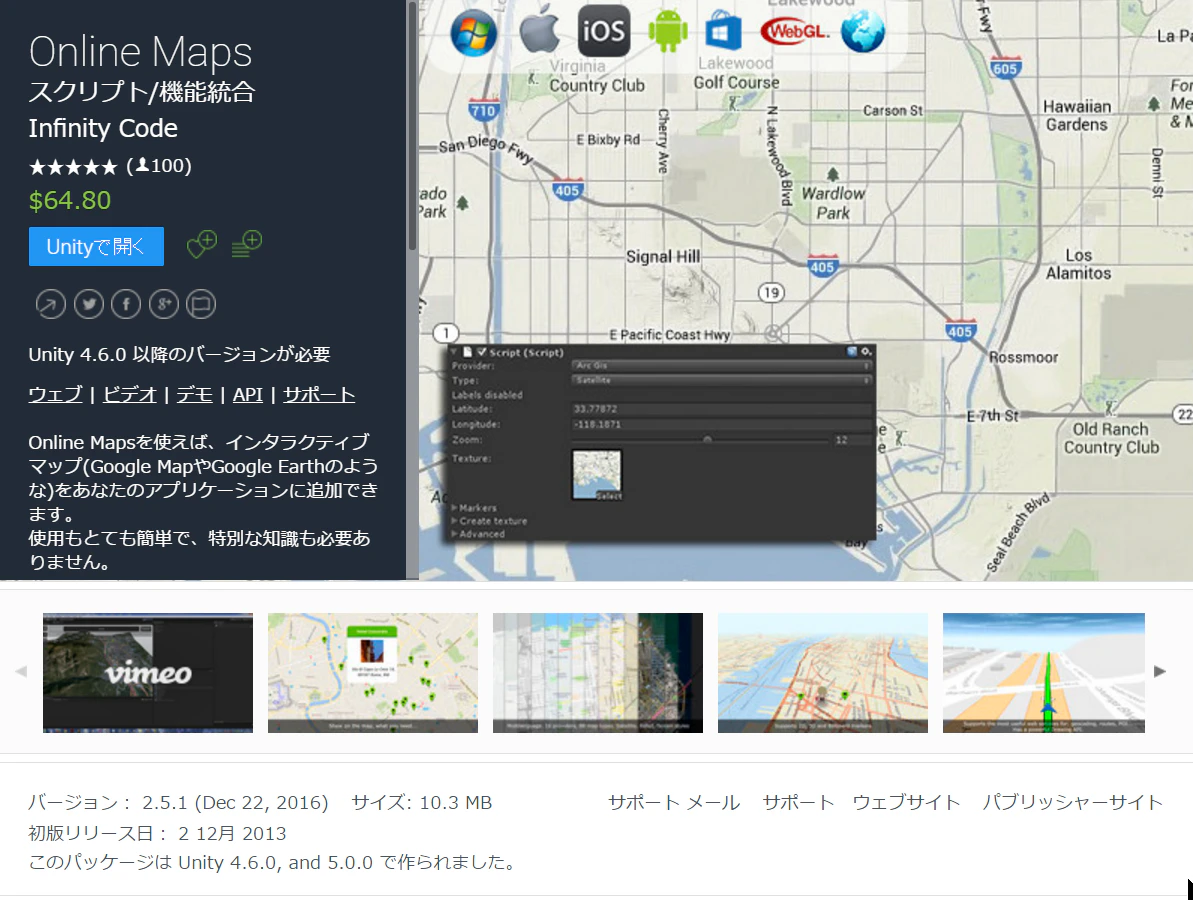Show next screenshots with right carousel arrow
This screenshot has width=1193, height=900.
[1160, 671]
